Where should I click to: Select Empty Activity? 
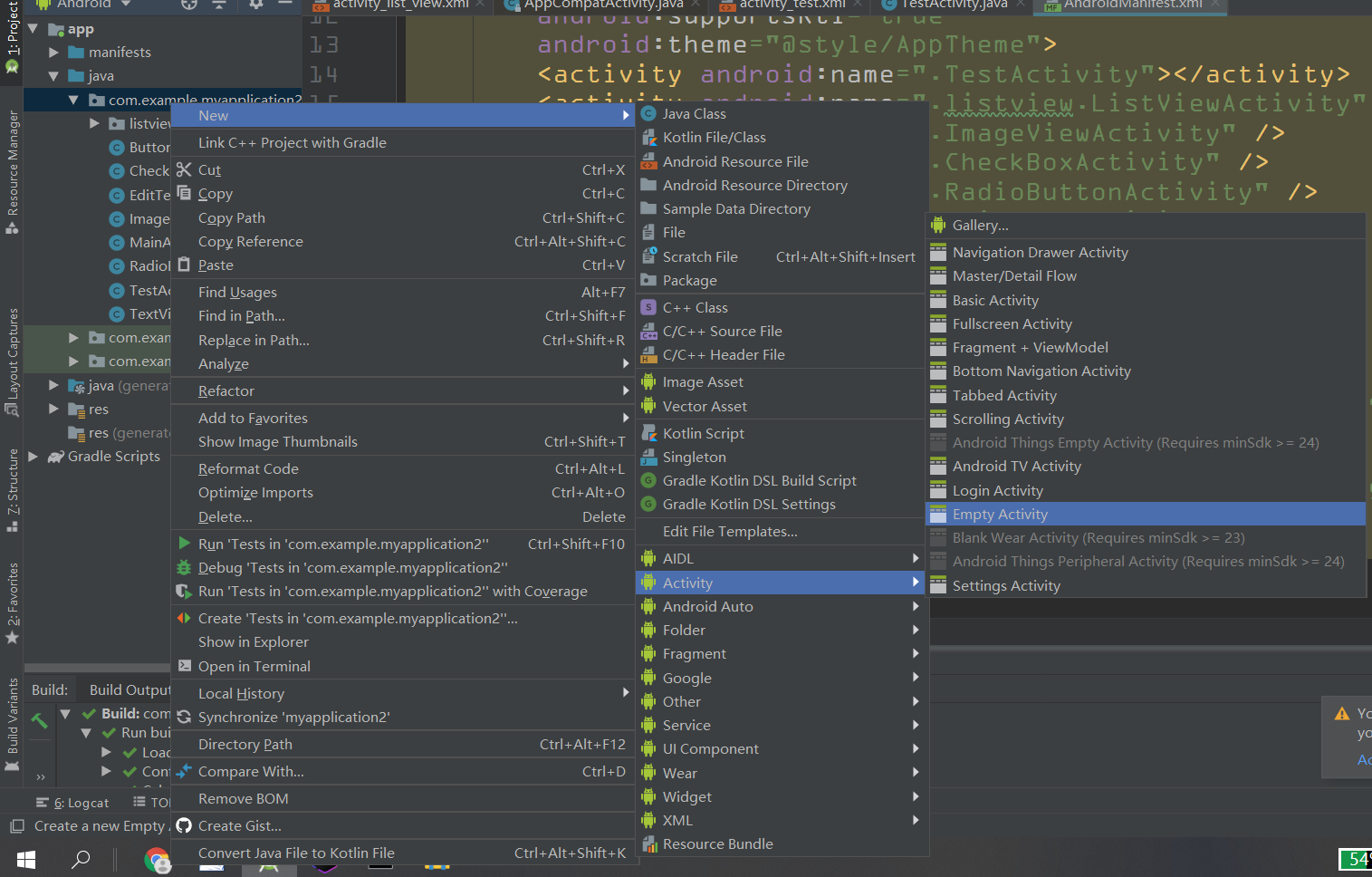[1146, 514]
